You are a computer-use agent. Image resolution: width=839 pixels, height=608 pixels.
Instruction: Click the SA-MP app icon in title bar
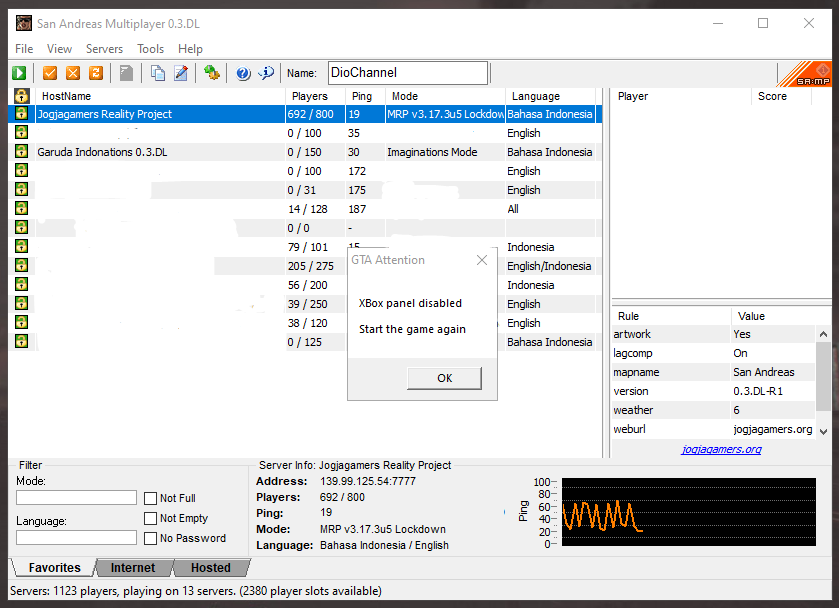point(24,24)
